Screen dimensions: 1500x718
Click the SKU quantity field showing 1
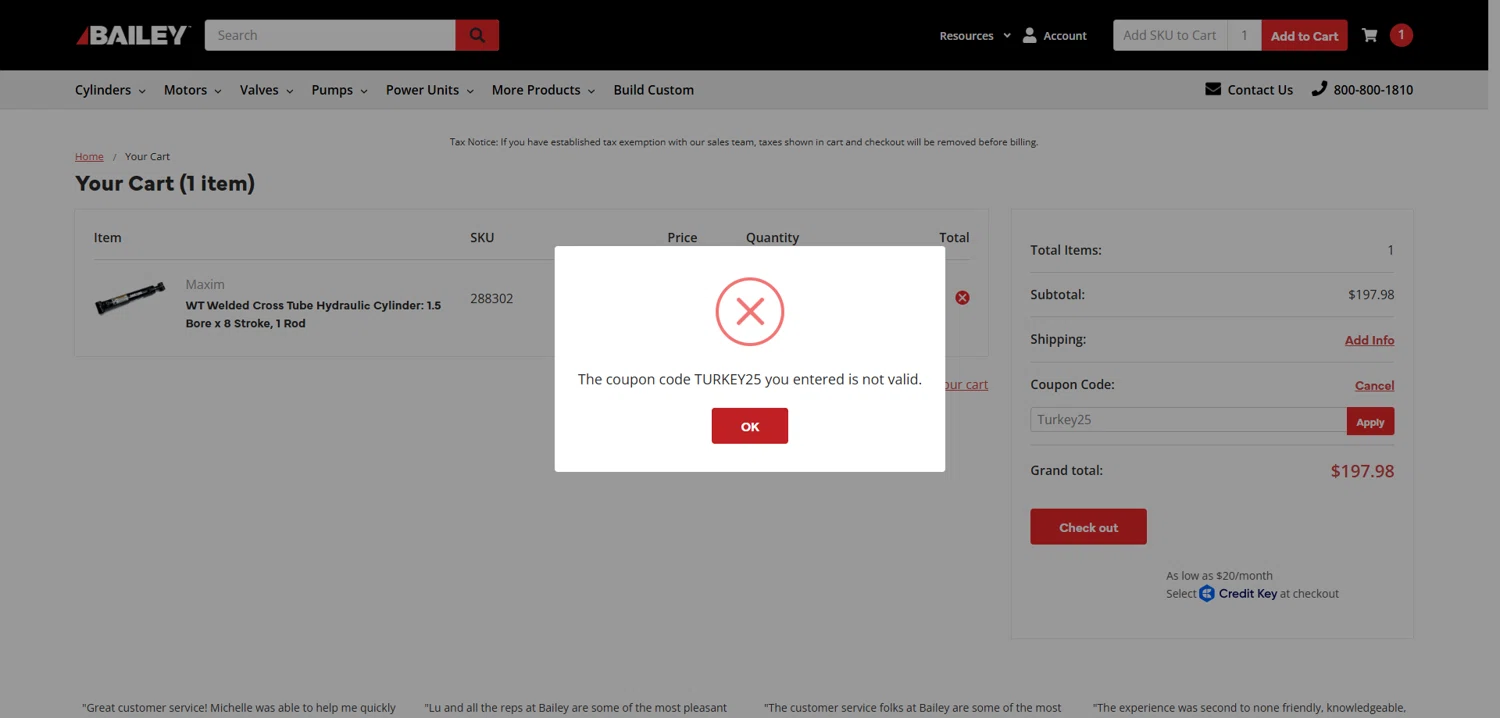click(1245, 35)
